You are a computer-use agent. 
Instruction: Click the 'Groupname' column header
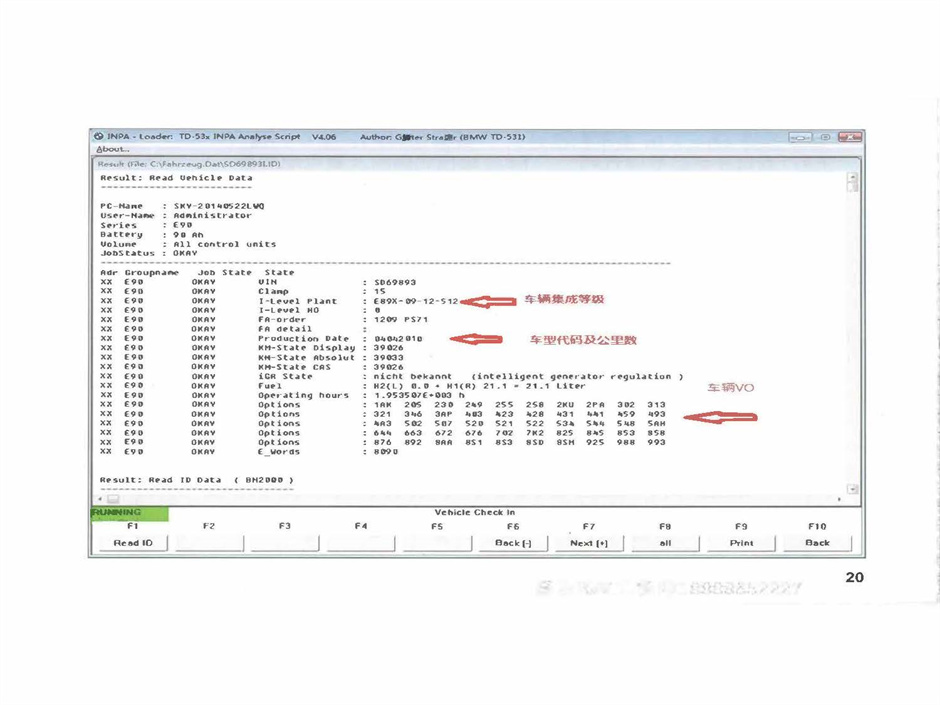[152, 273]
